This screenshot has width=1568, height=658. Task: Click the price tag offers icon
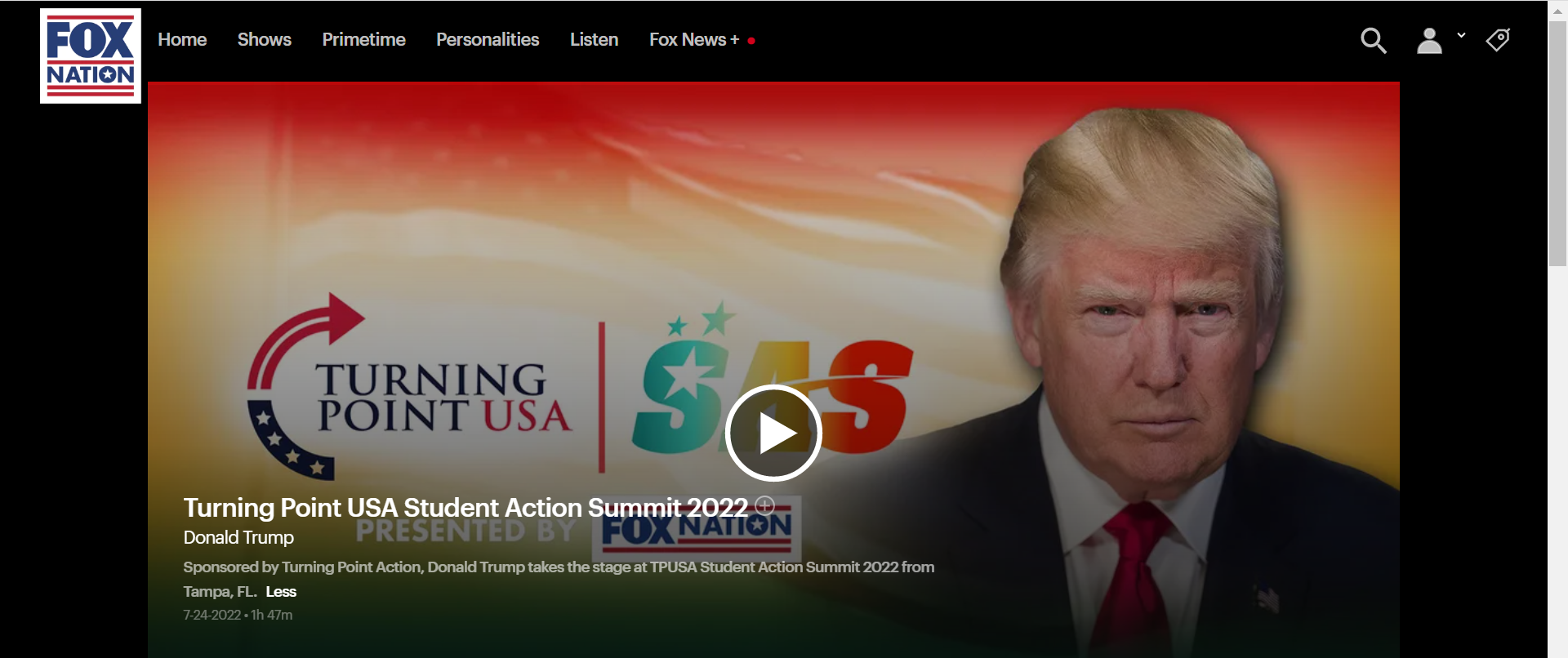pos(1498,40)
